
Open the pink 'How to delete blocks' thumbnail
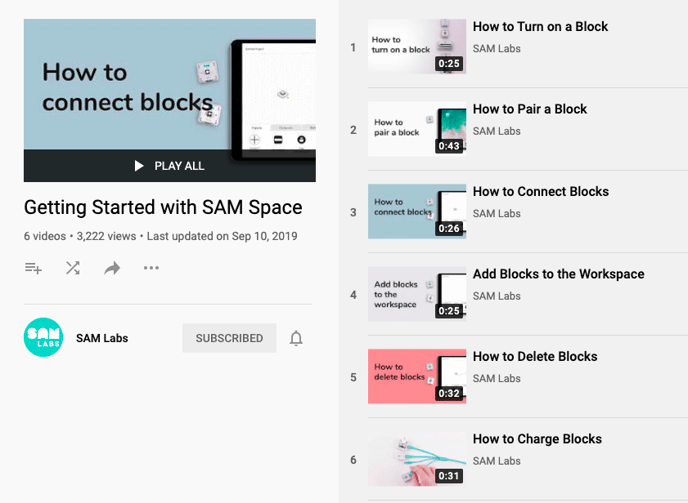pyautogui.click(x=417, y=376)
